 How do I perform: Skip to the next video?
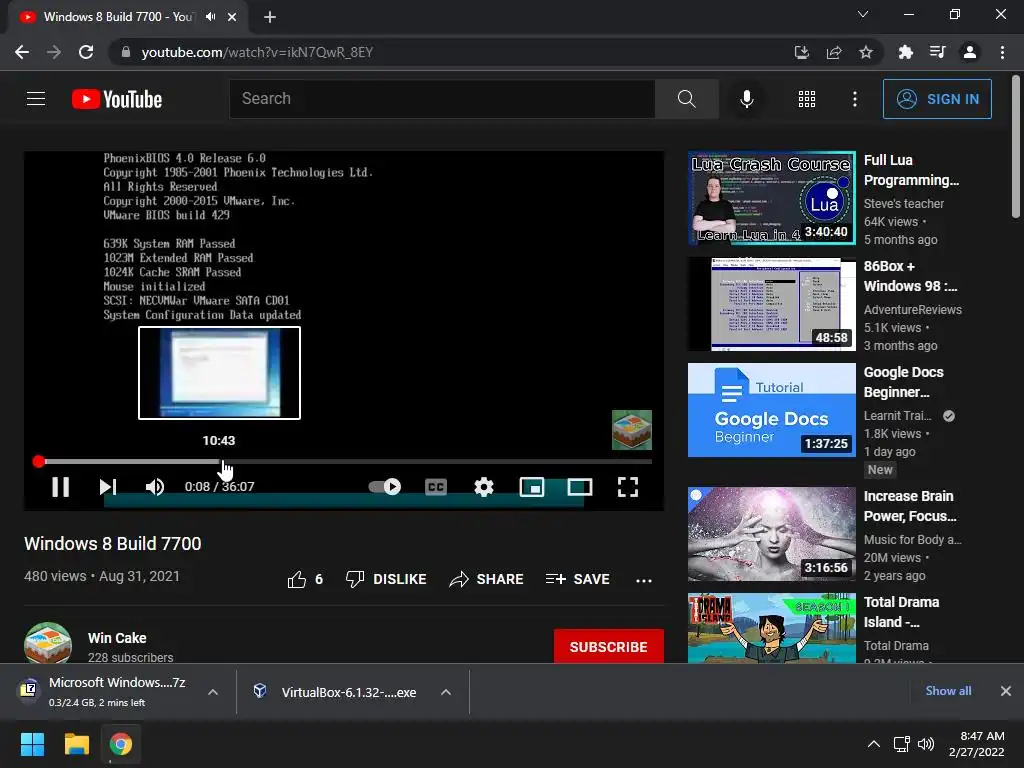pyautogui.click(x=108, y=487)
